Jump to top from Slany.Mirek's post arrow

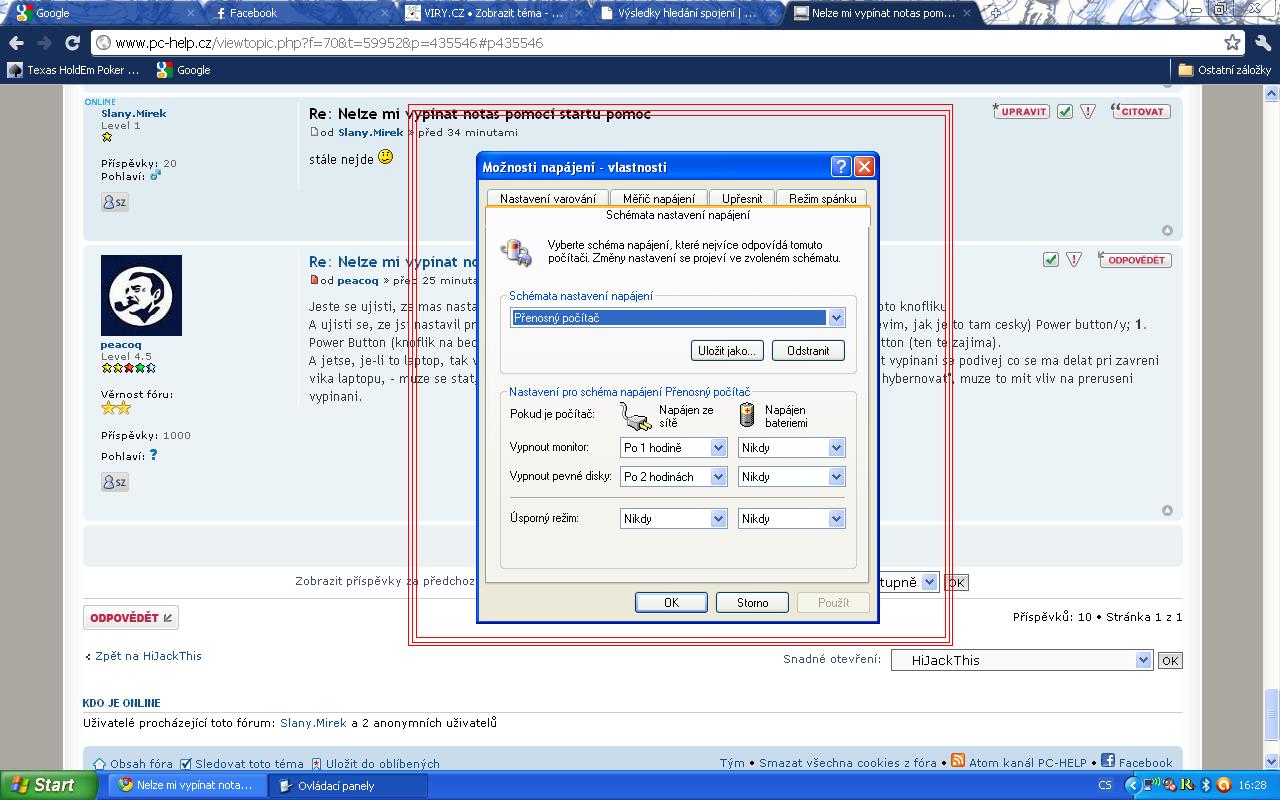(1167, 231)
